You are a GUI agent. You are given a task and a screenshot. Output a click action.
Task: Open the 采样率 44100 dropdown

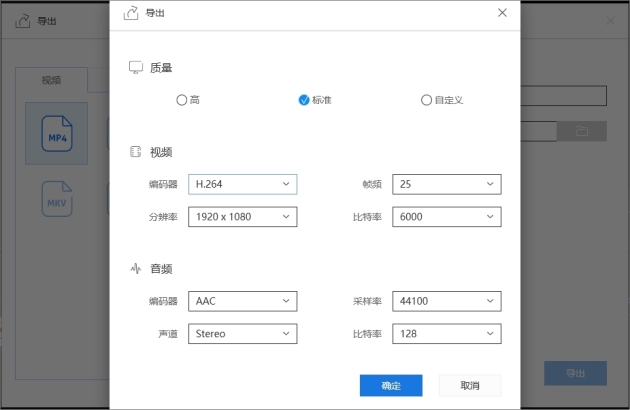[x=447, y=301]
